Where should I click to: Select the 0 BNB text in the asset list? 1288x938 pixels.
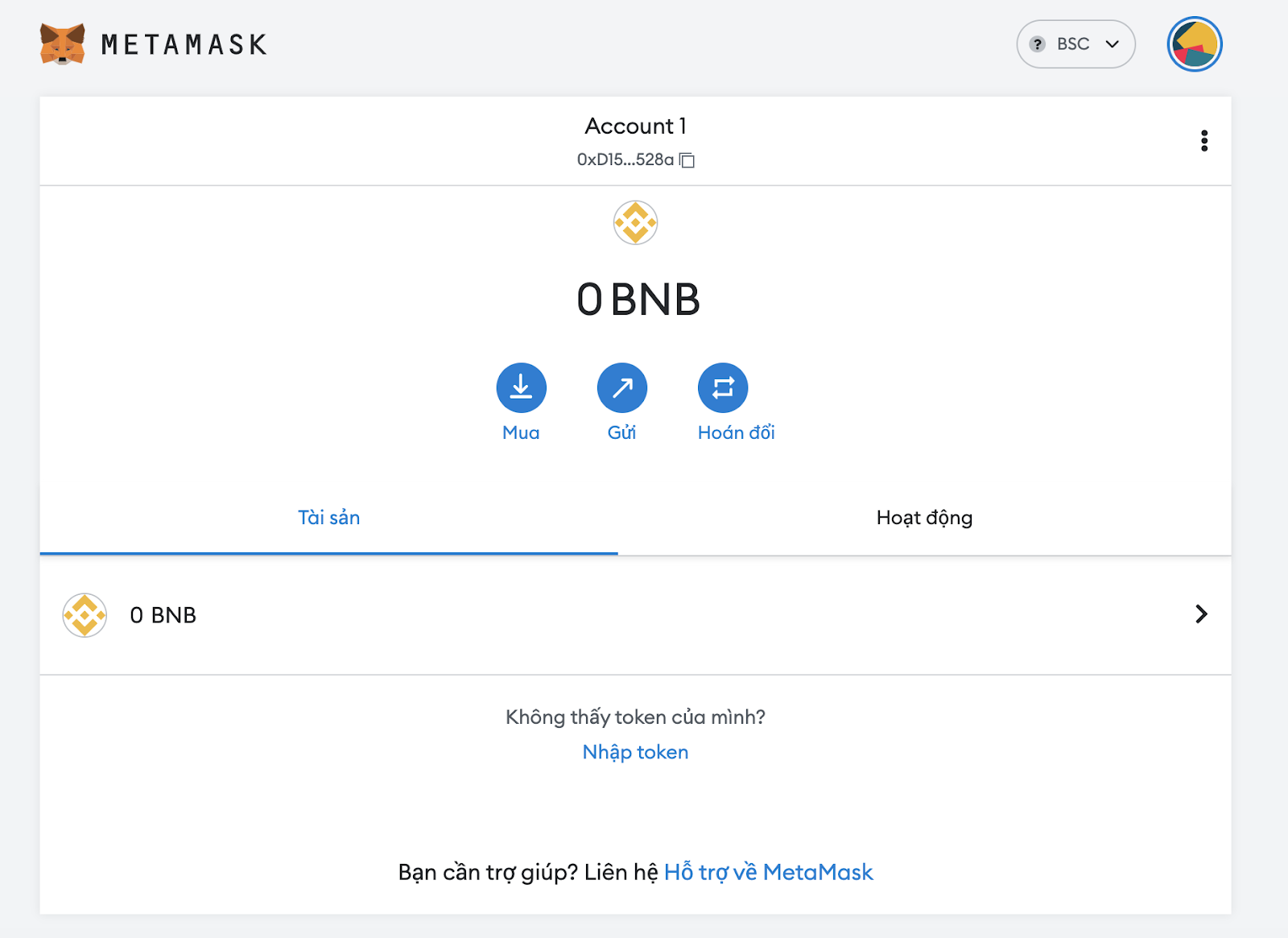[x=163, y=615]
